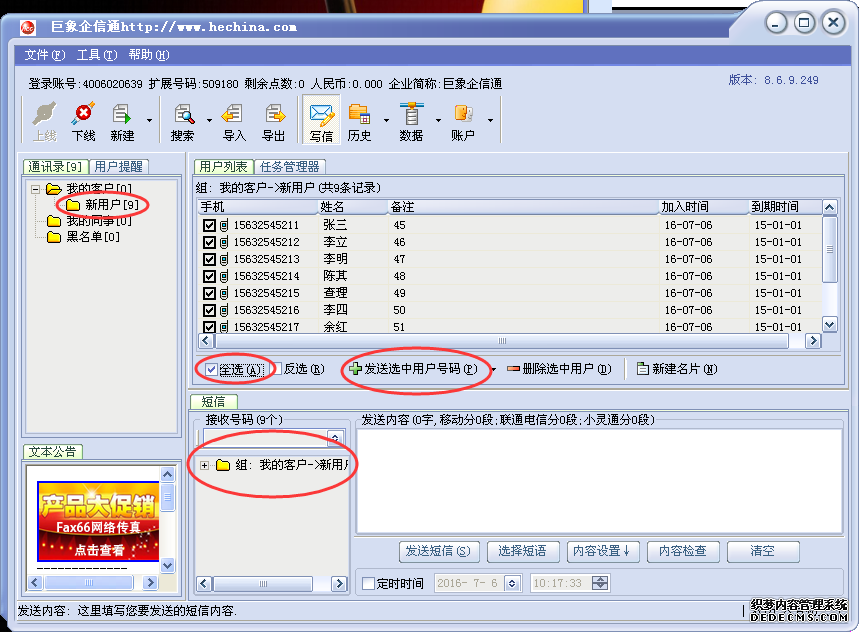
Task: Open the 工具 menu
Action: point(96,55)
